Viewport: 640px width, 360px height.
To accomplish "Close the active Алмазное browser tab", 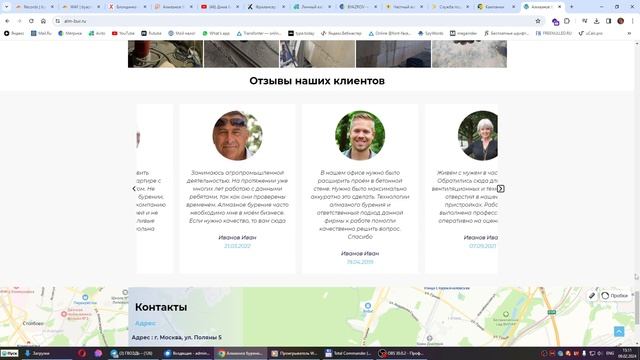I will click(559, 7).
